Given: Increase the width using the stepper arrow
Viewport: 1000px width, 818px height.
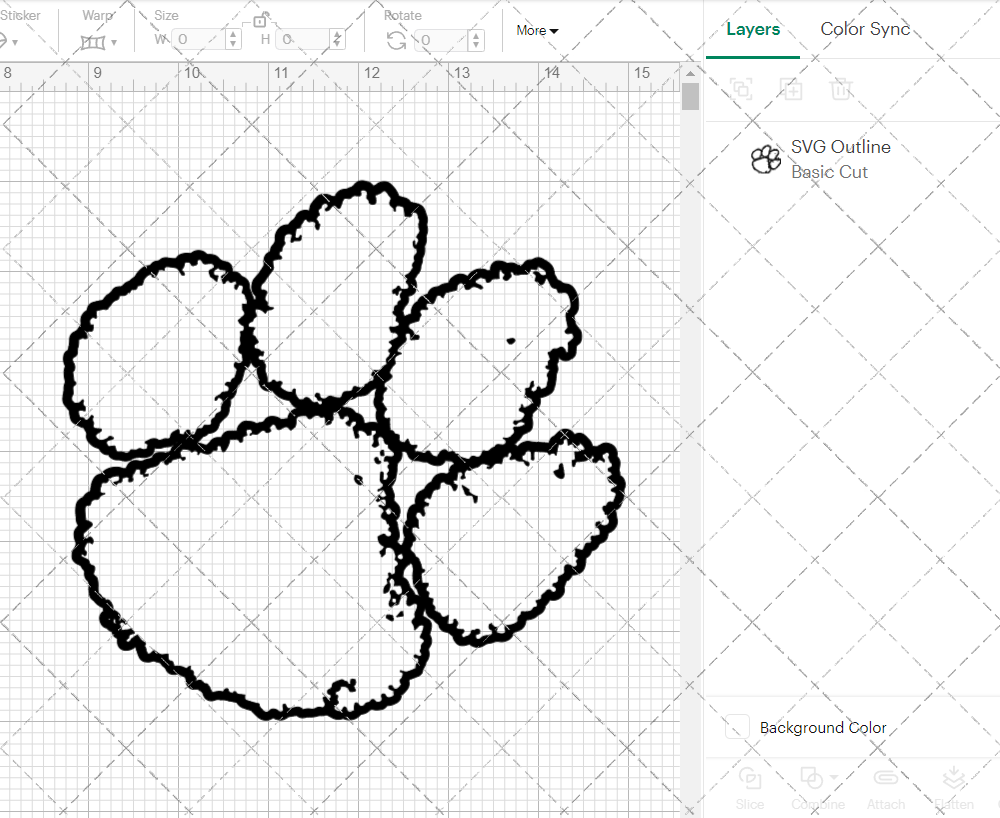Looking at the screenshot, I should click(x=232, y=34).
